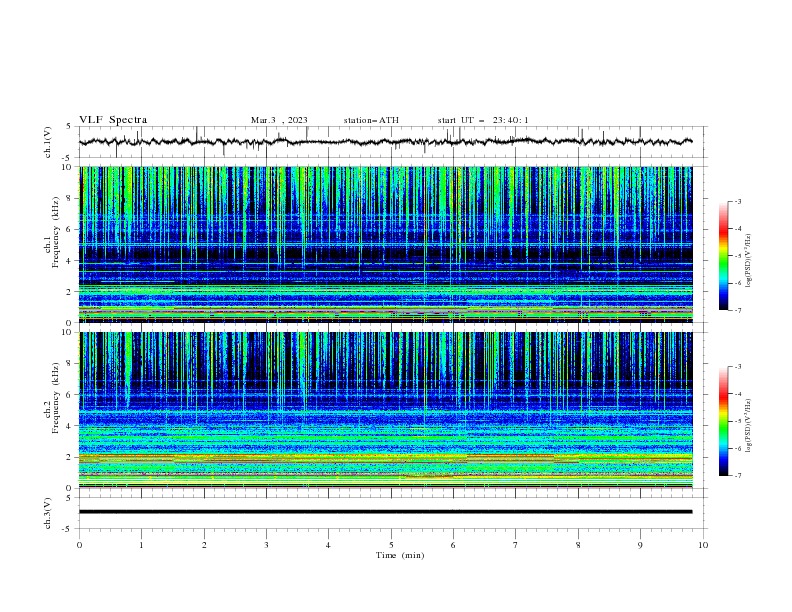This screenshot has width=792, height=612.
Task: Click the time axis tick label "5"
Action: (x=391, y=545)
